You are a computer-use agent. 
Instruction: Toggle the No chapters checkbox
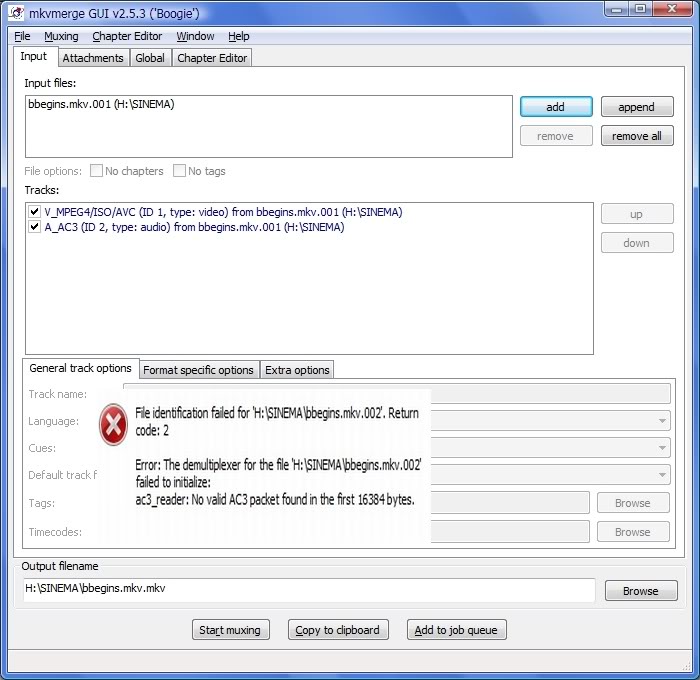coord(96,171)
